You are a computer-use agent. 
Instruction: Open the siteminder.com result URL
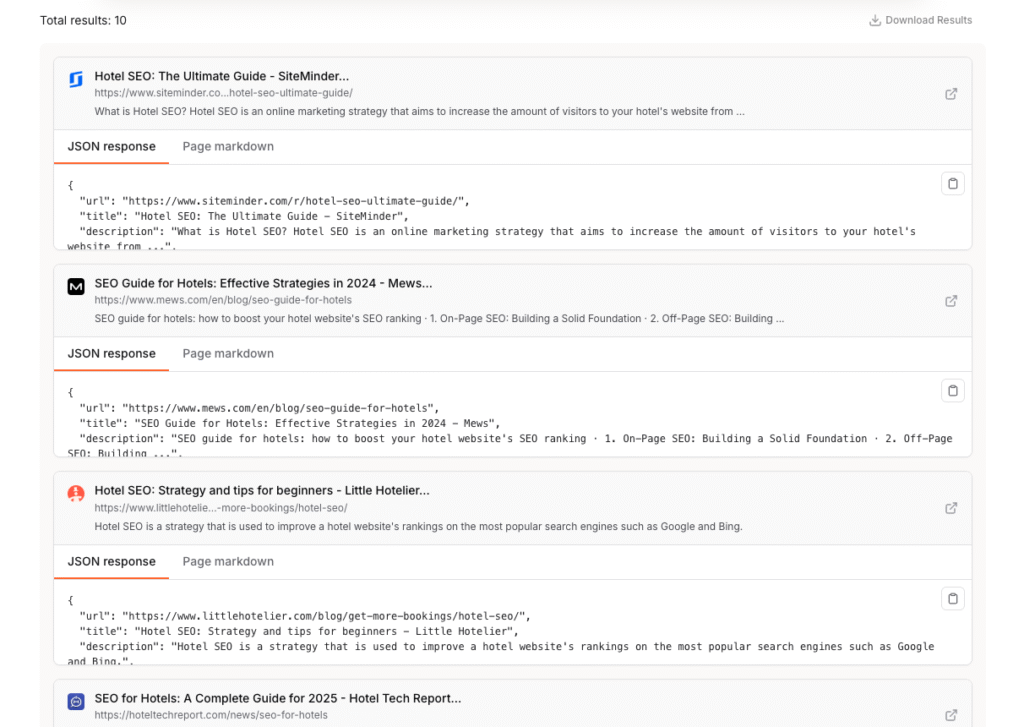(223, 93)
